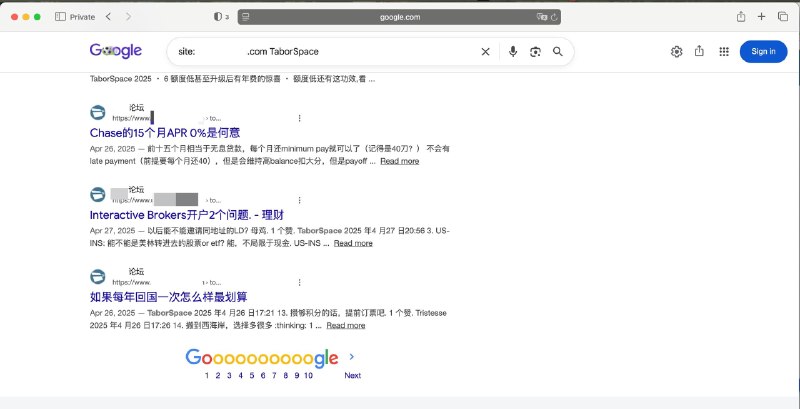Image resolution: width=800 pixels, height=409 pixels.
Task: Go to results page 6
Action: (x=263, y=375)
